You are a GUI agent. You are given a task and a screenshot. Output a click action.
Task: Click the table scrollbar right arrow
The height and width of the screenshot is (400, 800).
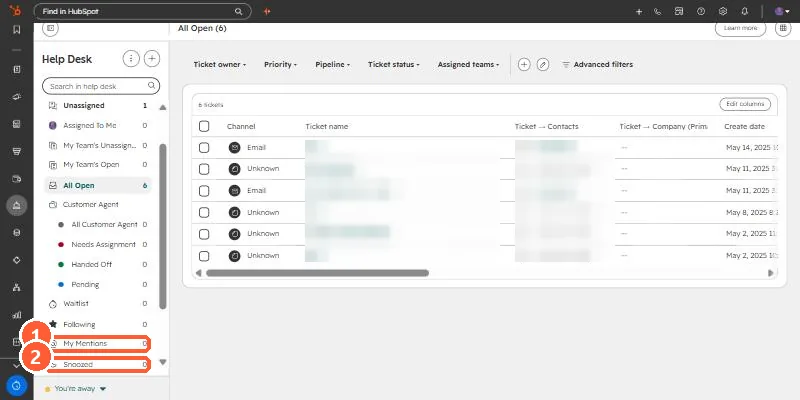pyautogui.click(x=770, y=273)
